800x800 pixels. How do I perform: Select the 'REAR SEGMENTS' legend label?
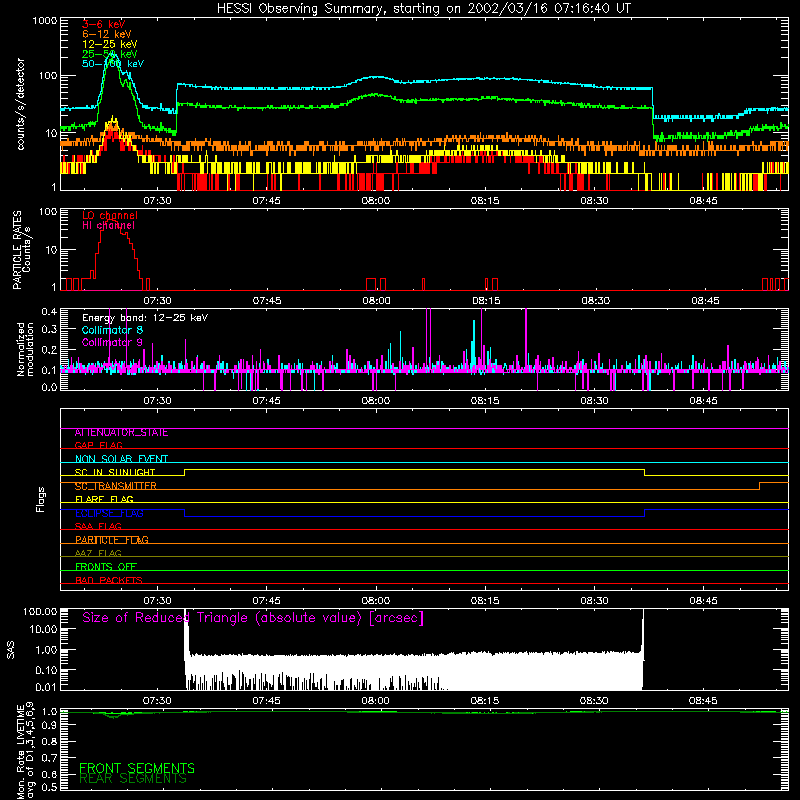(x=133, y=779)
